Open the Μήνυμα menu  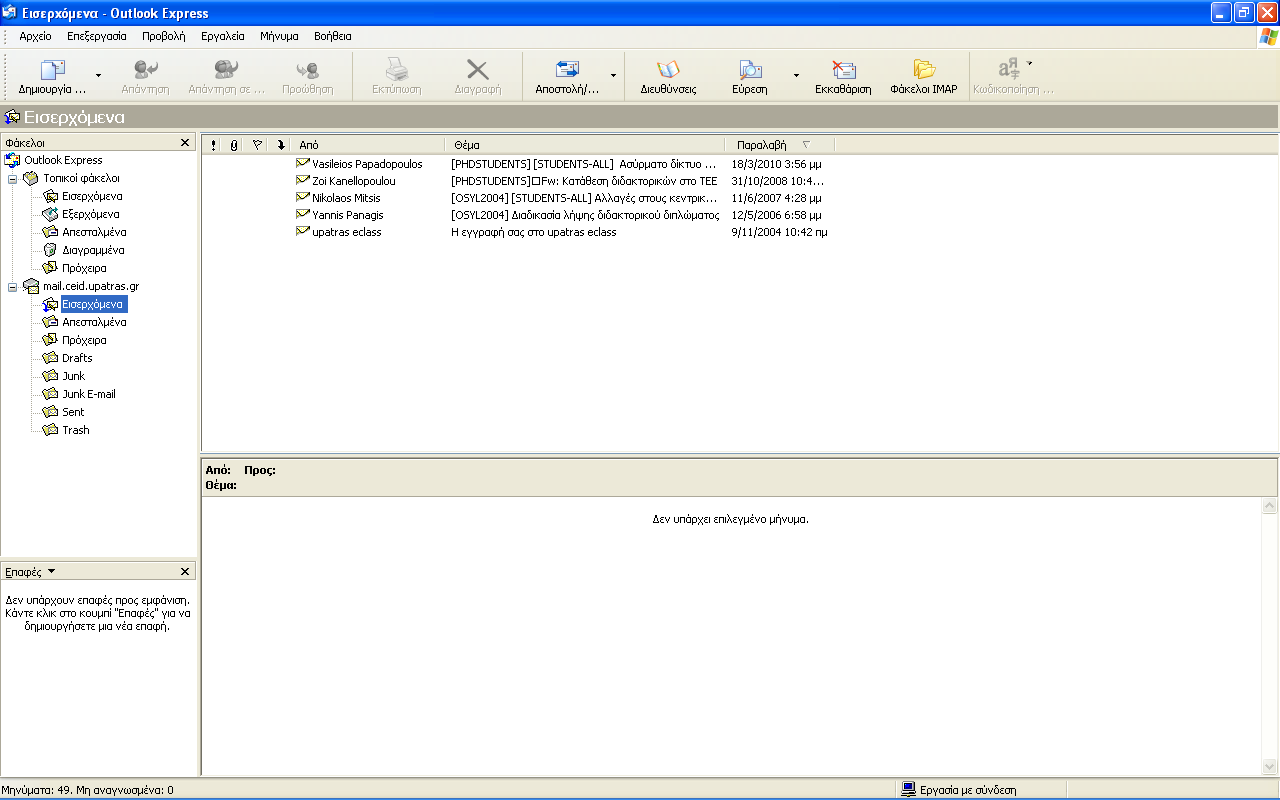pos(279,36)
